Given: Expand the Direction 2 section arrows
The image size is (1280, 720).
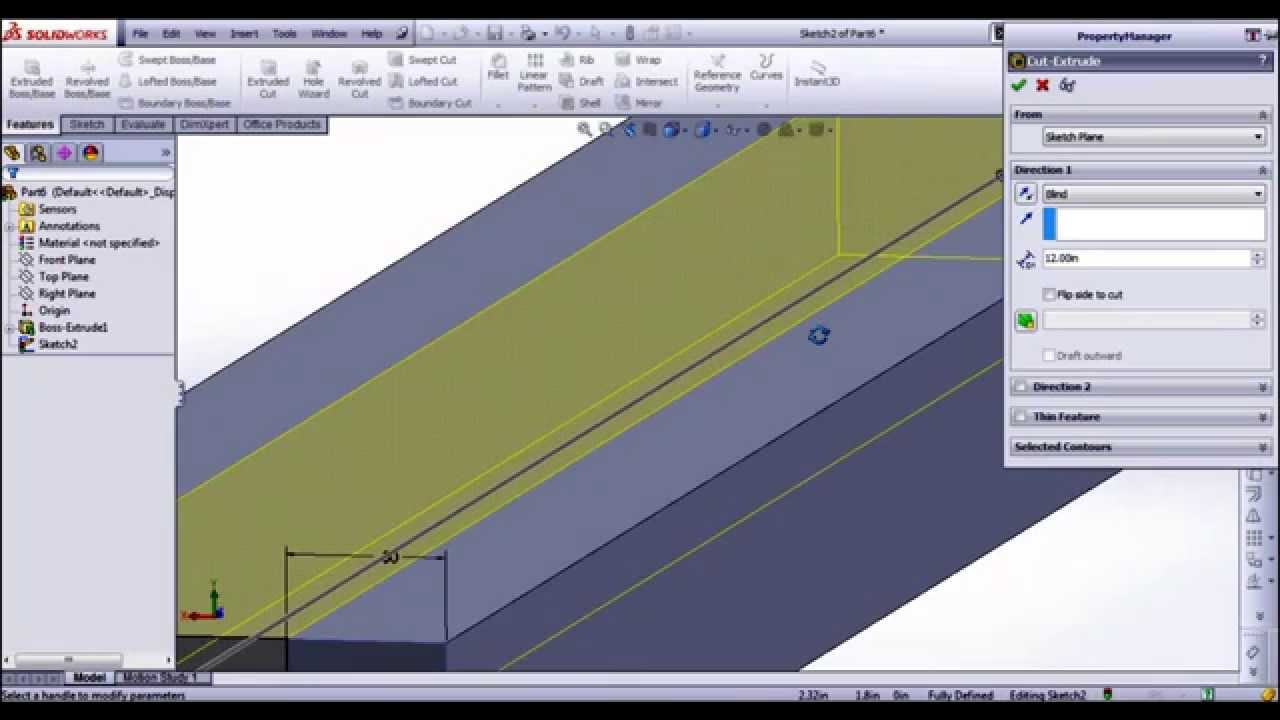Looking at the screenshot, I should click(x=1263, y=387).
